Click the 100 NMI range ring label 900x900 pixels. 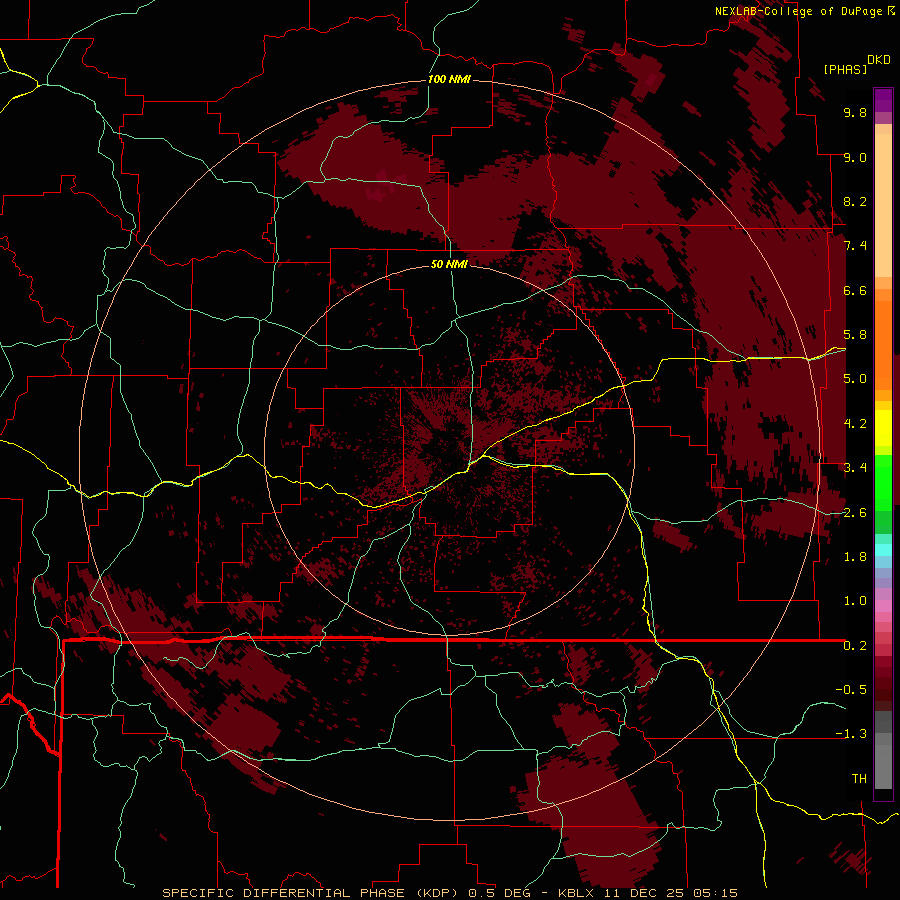(449, 79)
